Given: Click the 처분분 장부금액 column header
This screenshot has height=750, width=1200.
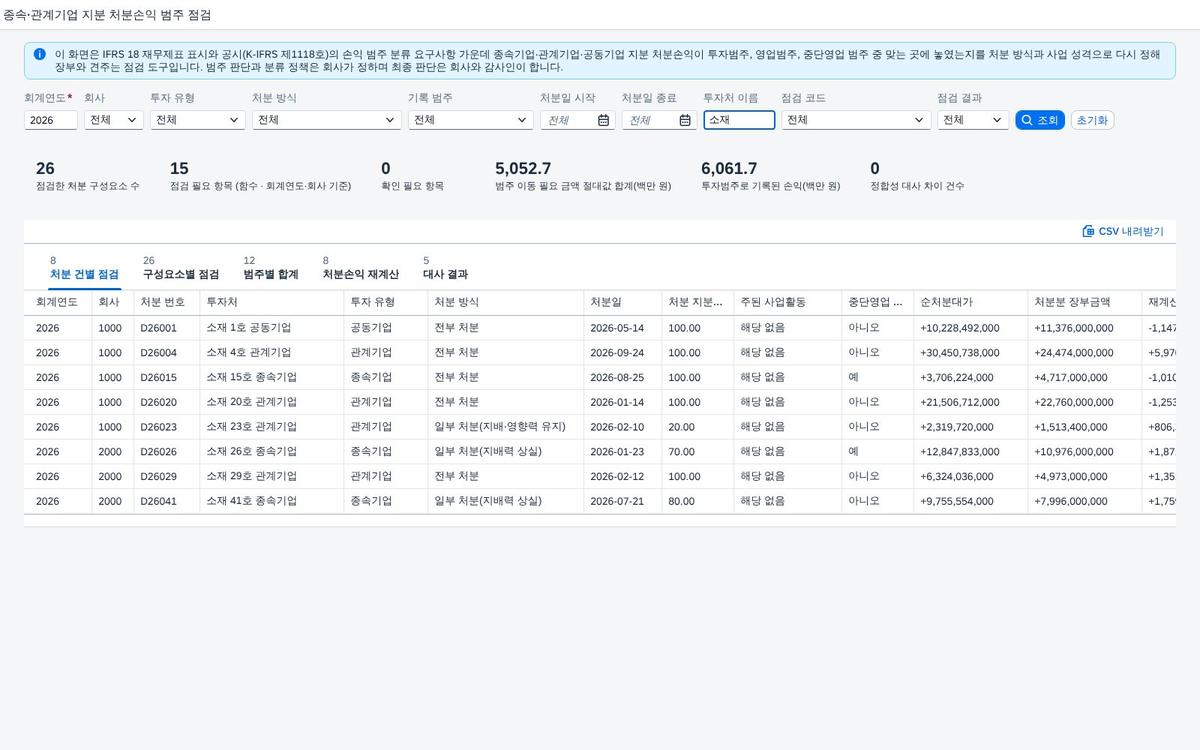Looking at the screenshot, I should (x=1085, y=302).
